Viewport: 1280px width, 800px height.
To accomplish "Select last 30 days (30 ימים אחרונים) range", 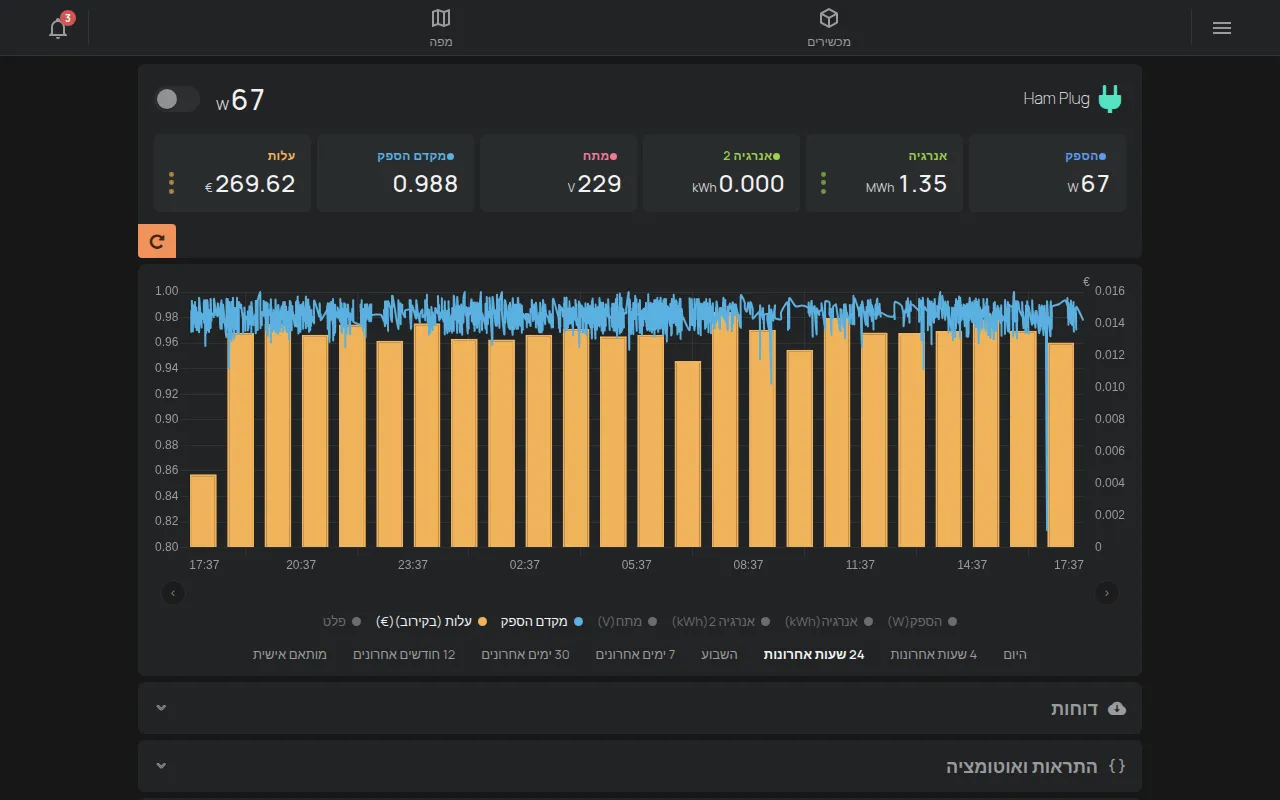I will 525,655.
